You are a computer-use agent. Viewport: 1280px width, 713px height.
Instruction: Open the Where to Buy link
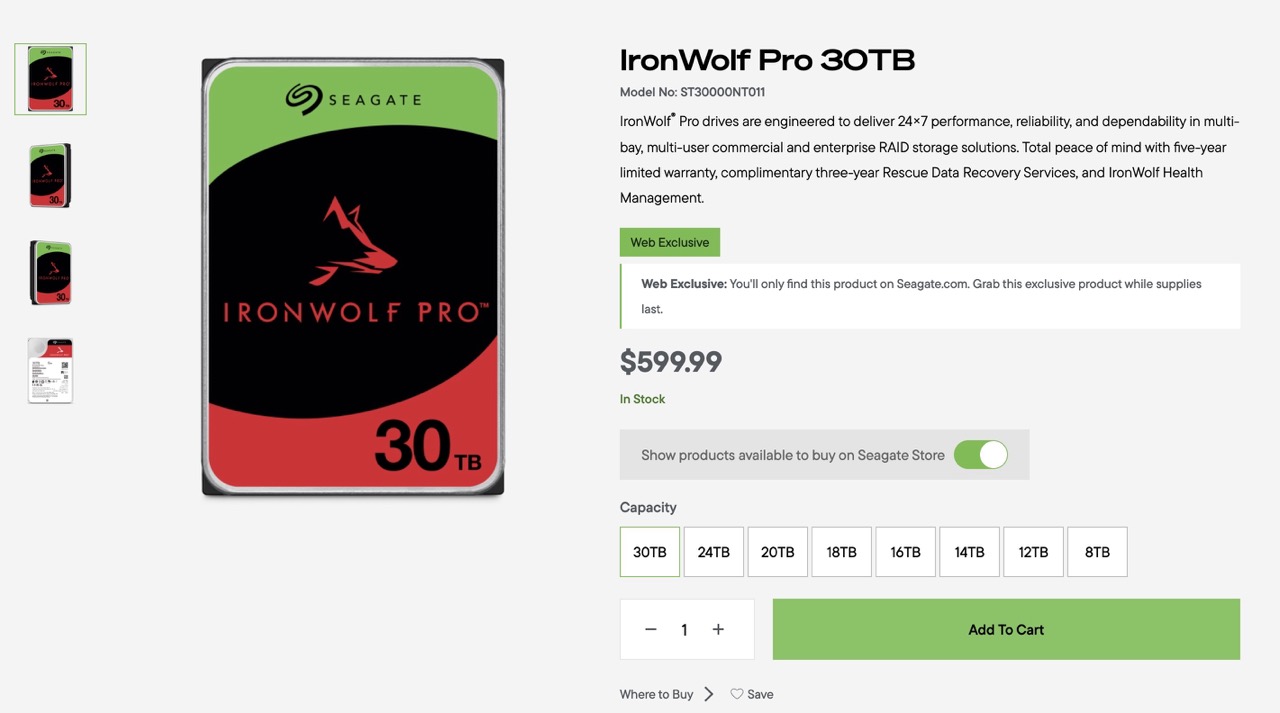click(656, 694)
